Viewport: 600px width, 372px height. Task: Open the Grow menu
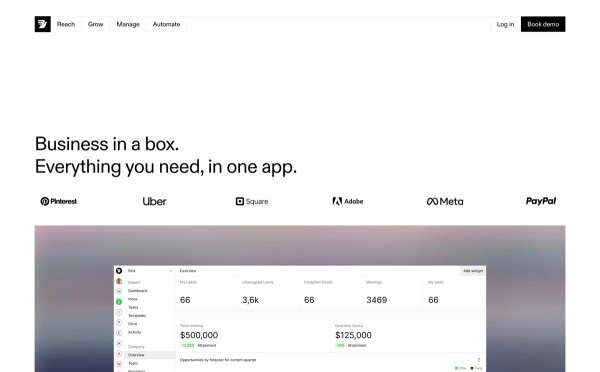pos(95,24)
